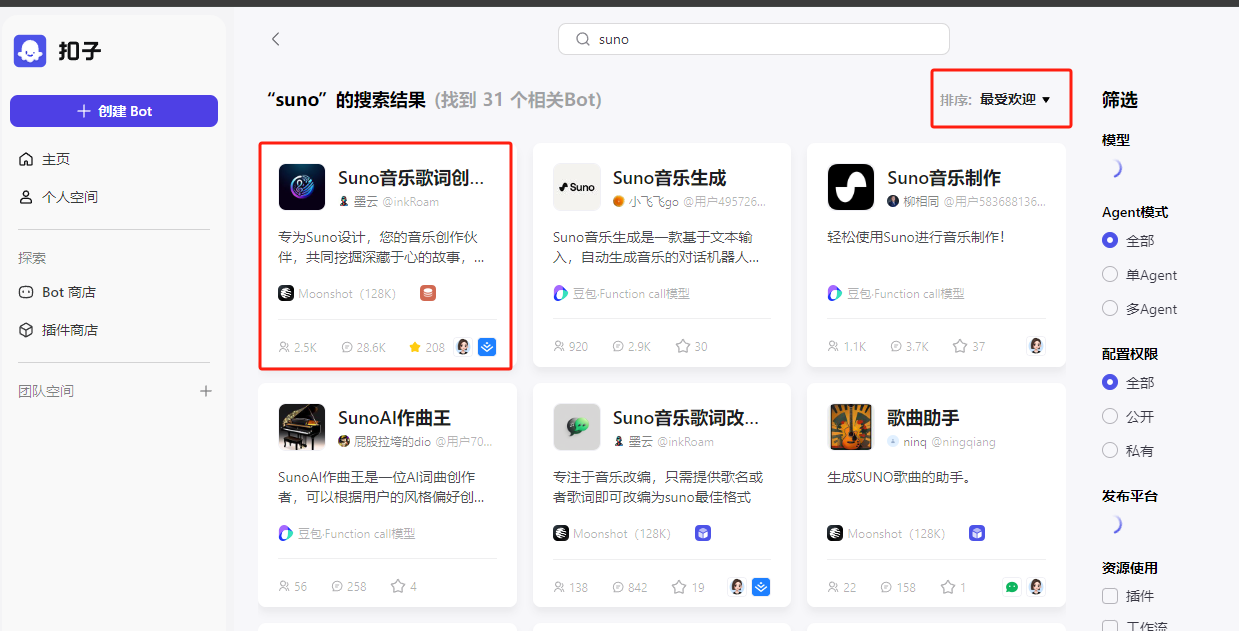Click the 258 chat count text
Screen dimensions: 1239x631
pyautogui.click(x=357, y=586)
